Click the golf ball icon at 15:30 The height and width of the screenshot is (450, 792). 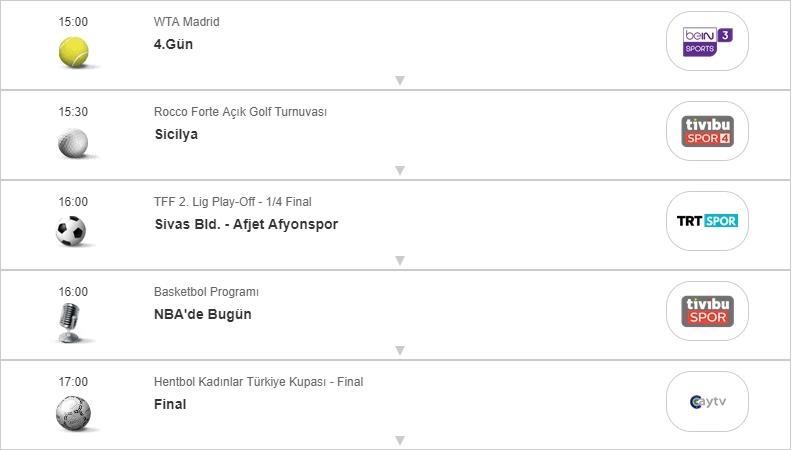click(x=73, y=142)
